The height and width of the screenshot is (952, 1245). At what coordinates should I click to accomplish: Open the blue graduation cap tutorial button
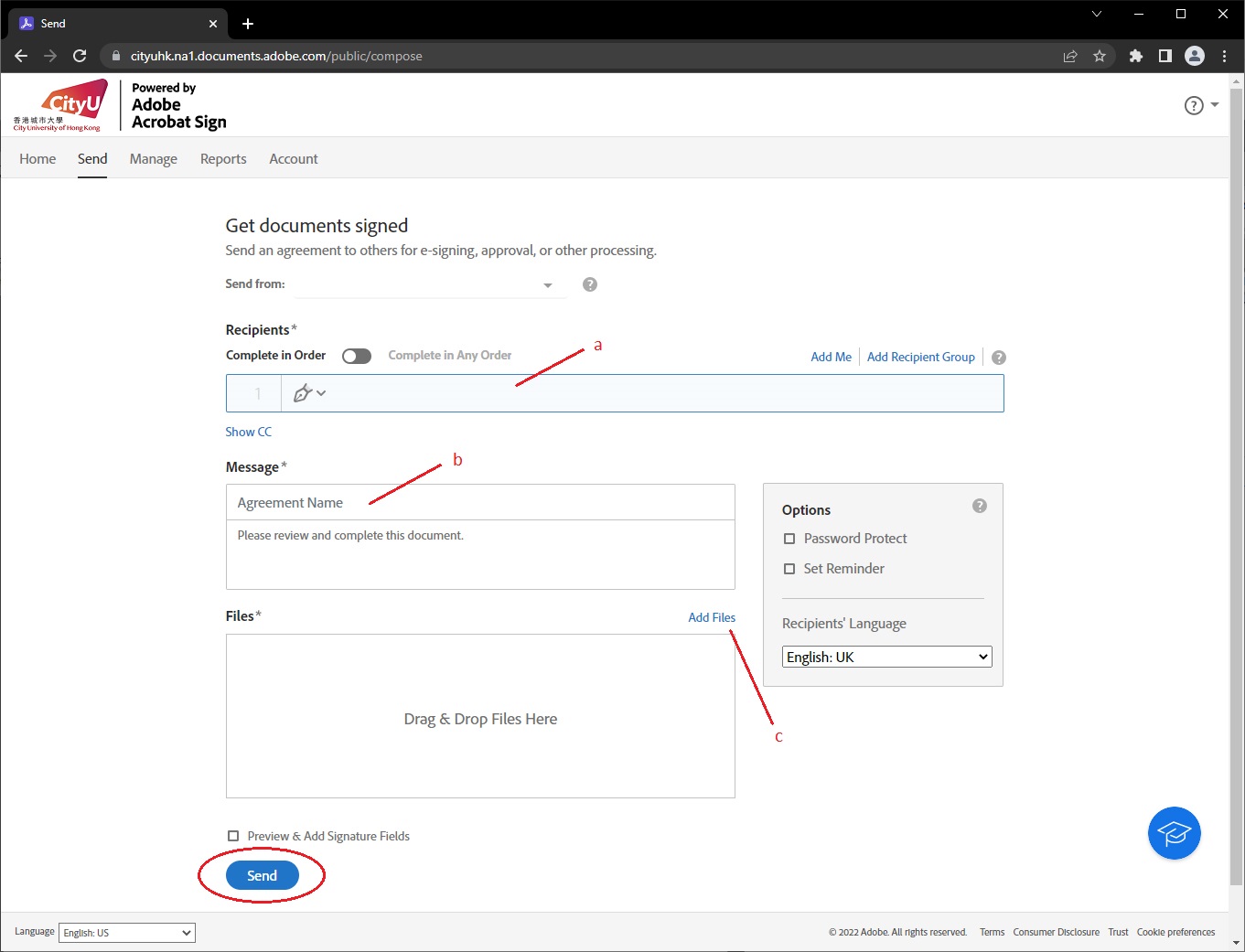click(x=1174, y=833)
